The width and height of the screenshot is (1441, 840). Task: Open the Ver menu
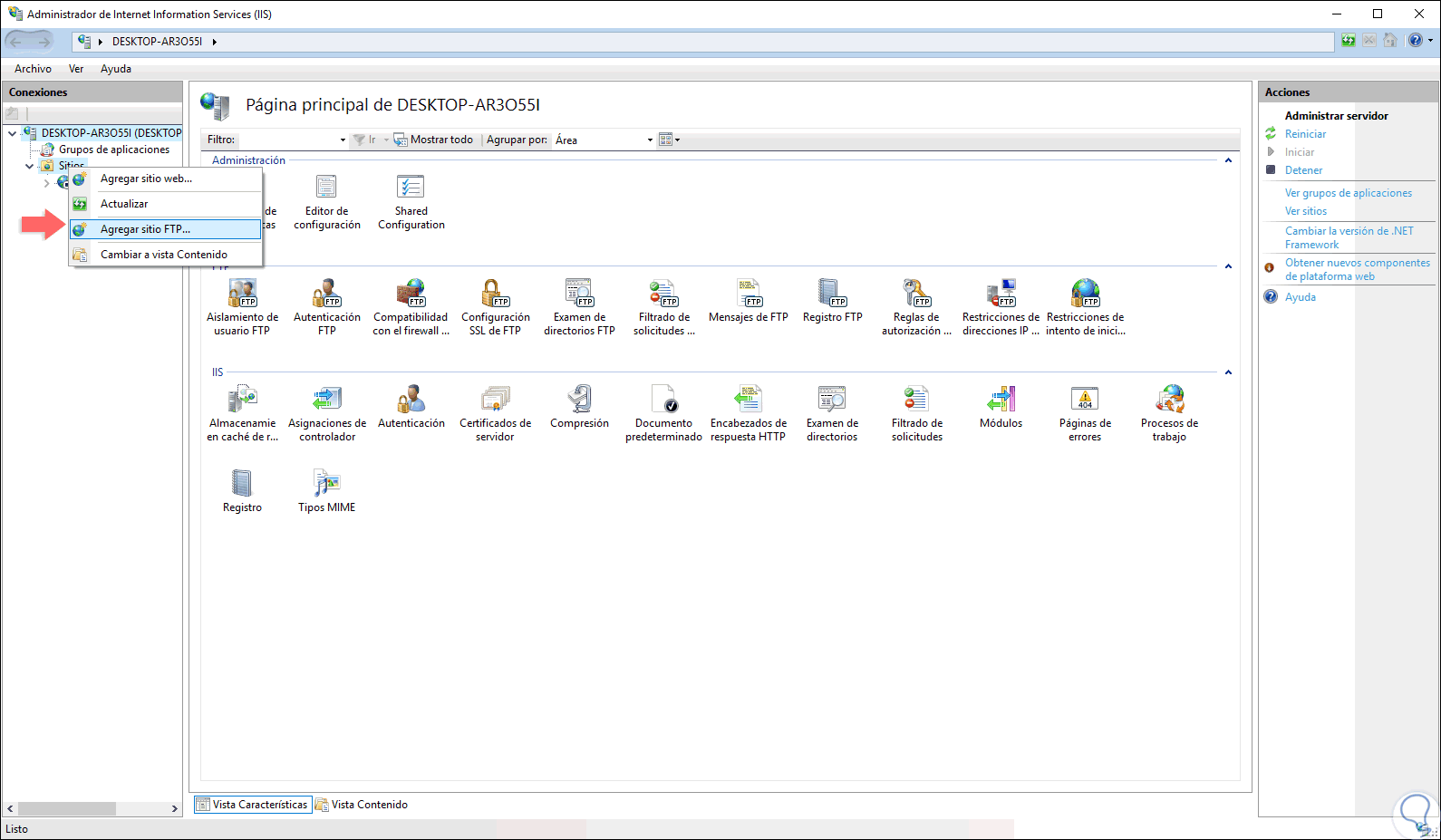(76, 69)
